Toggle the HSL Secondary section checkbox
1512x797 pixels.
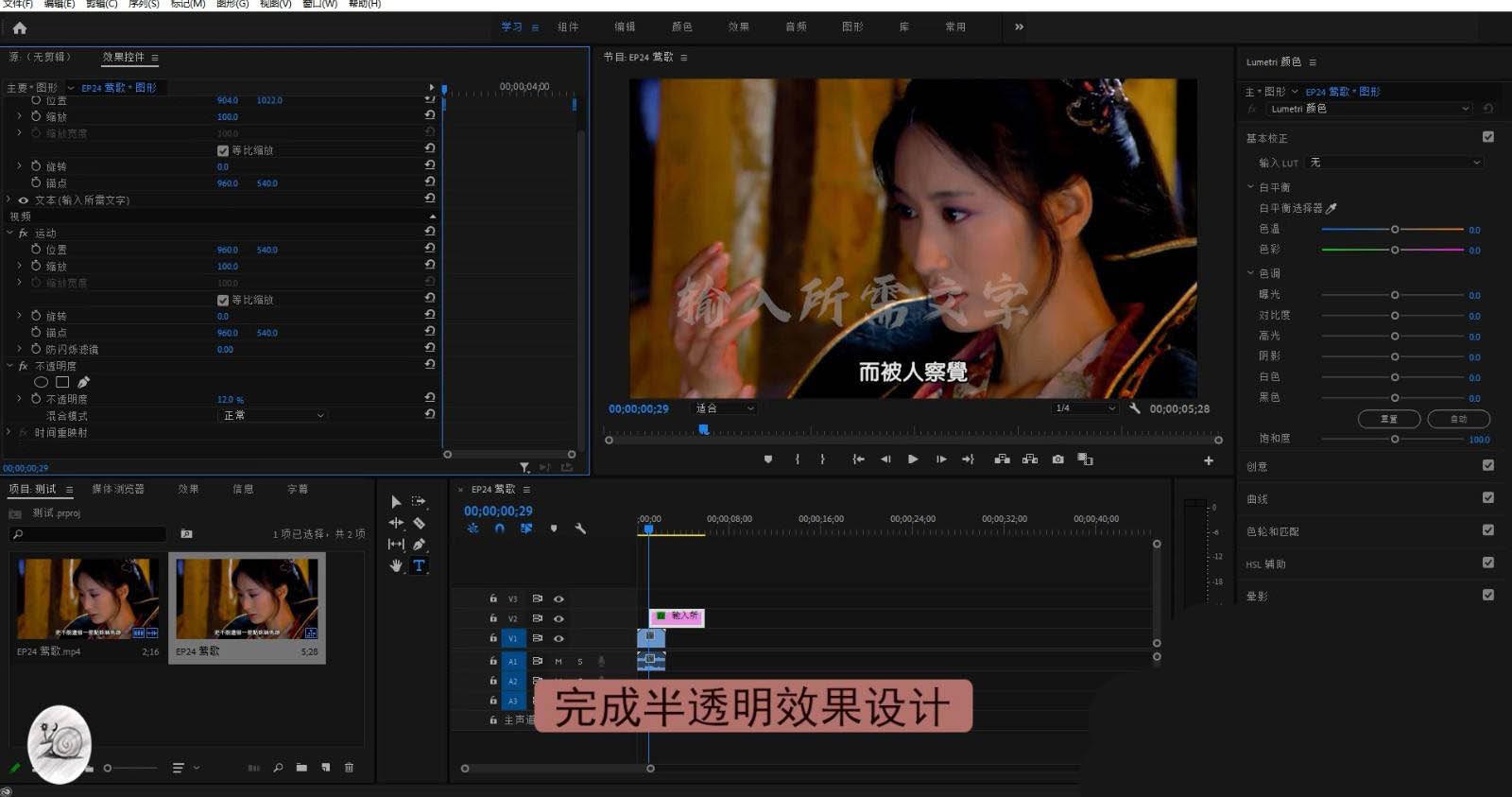1488,563
